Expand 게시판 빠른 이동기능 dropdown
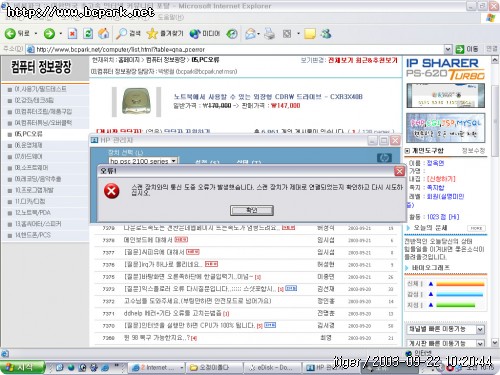Screen dimensions: 500x375 click(480, 343)
